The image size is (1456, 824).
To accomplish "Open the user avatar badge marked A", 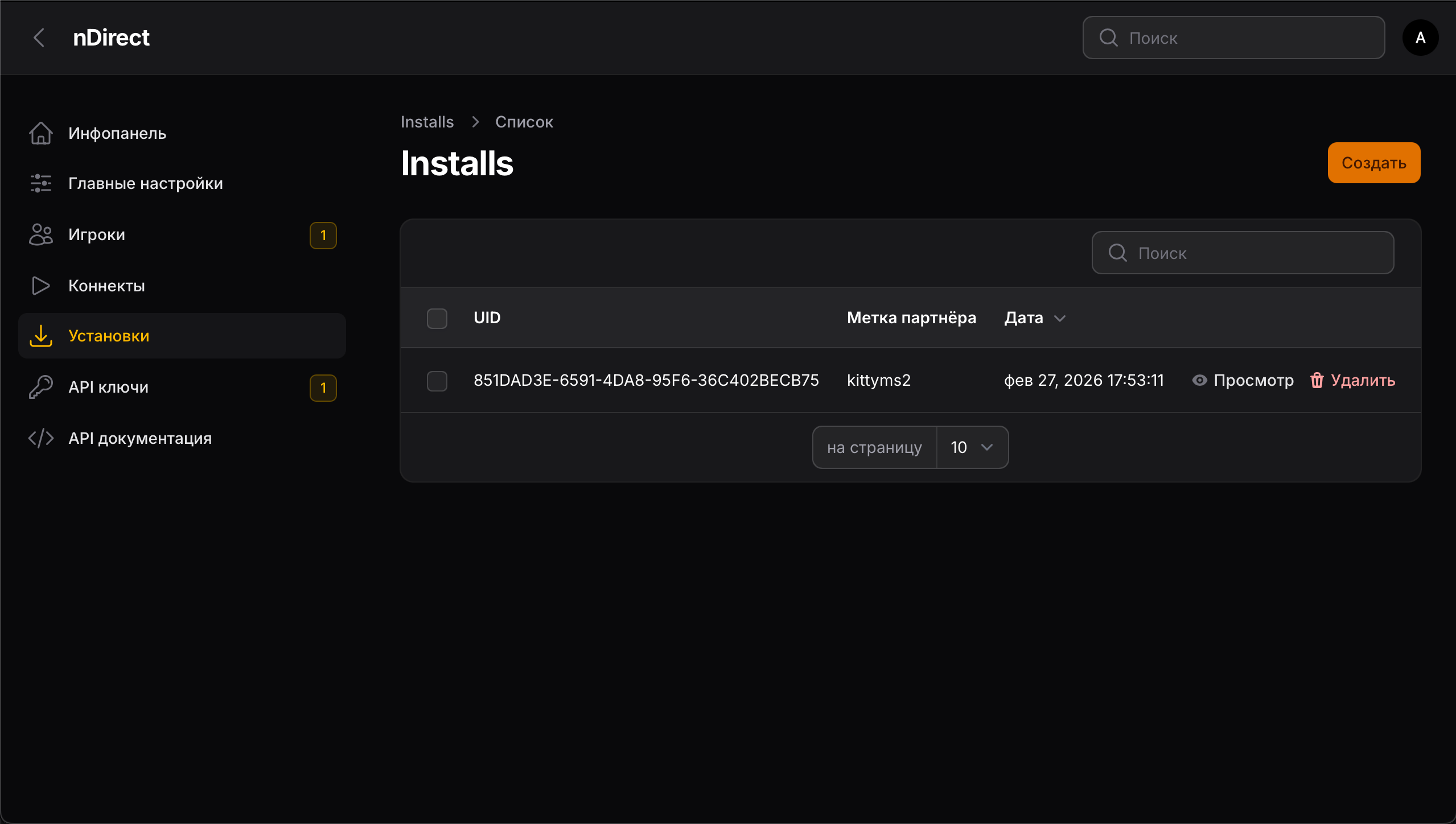I will 1420,38.
